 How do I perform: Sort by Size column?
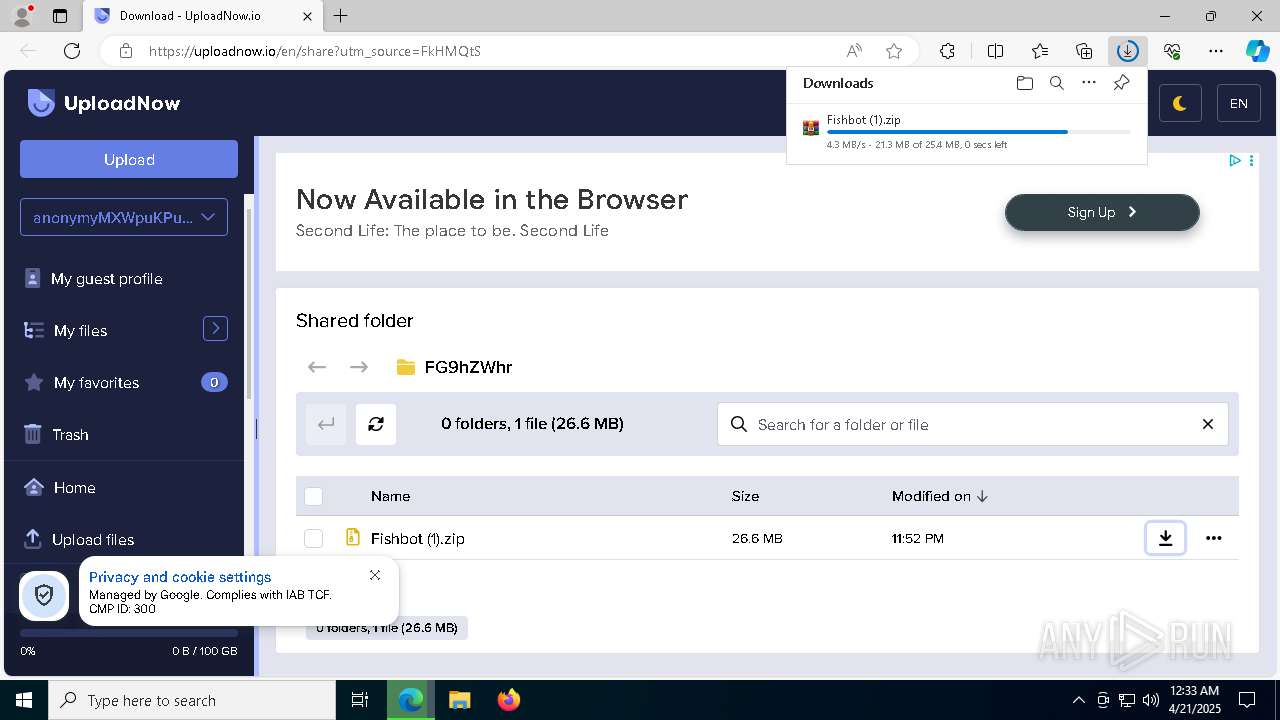pyautogui.click(x=745, y=496)
